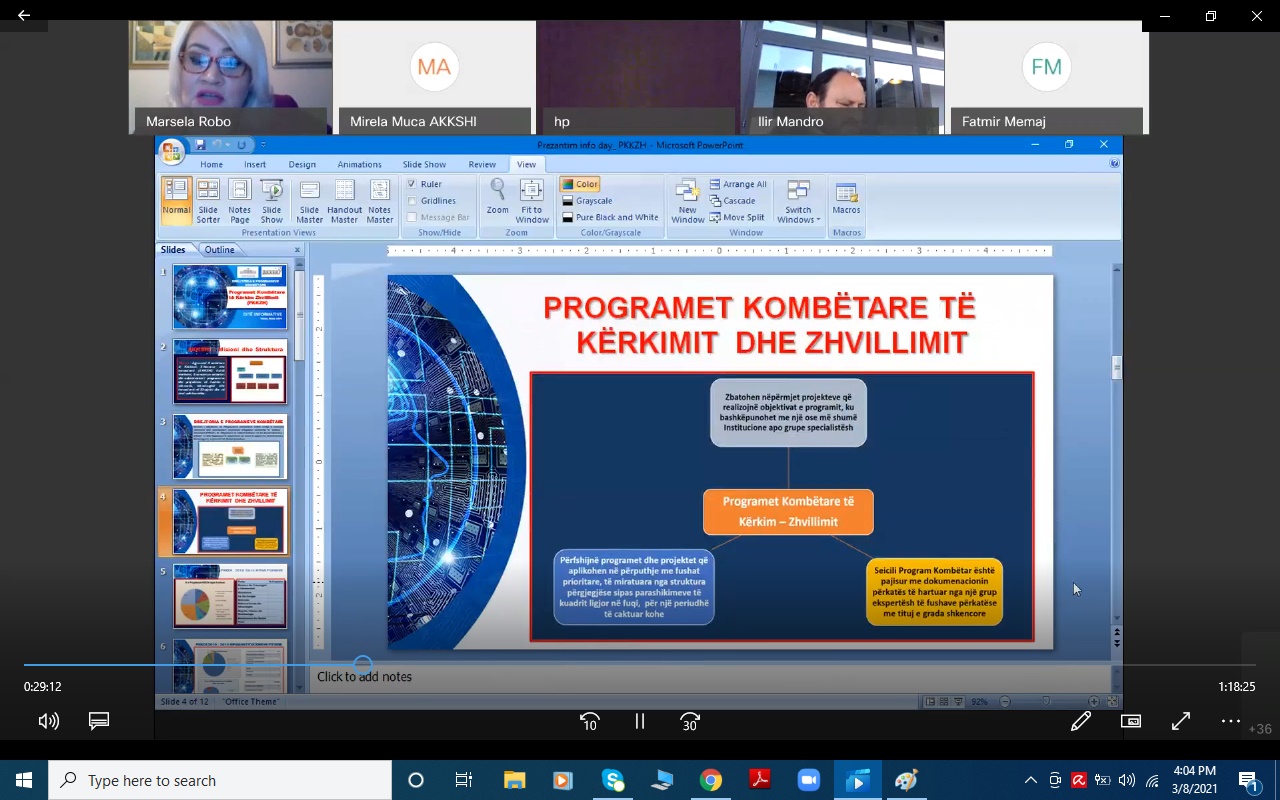Open the Zoom dialog

[498, 197]
